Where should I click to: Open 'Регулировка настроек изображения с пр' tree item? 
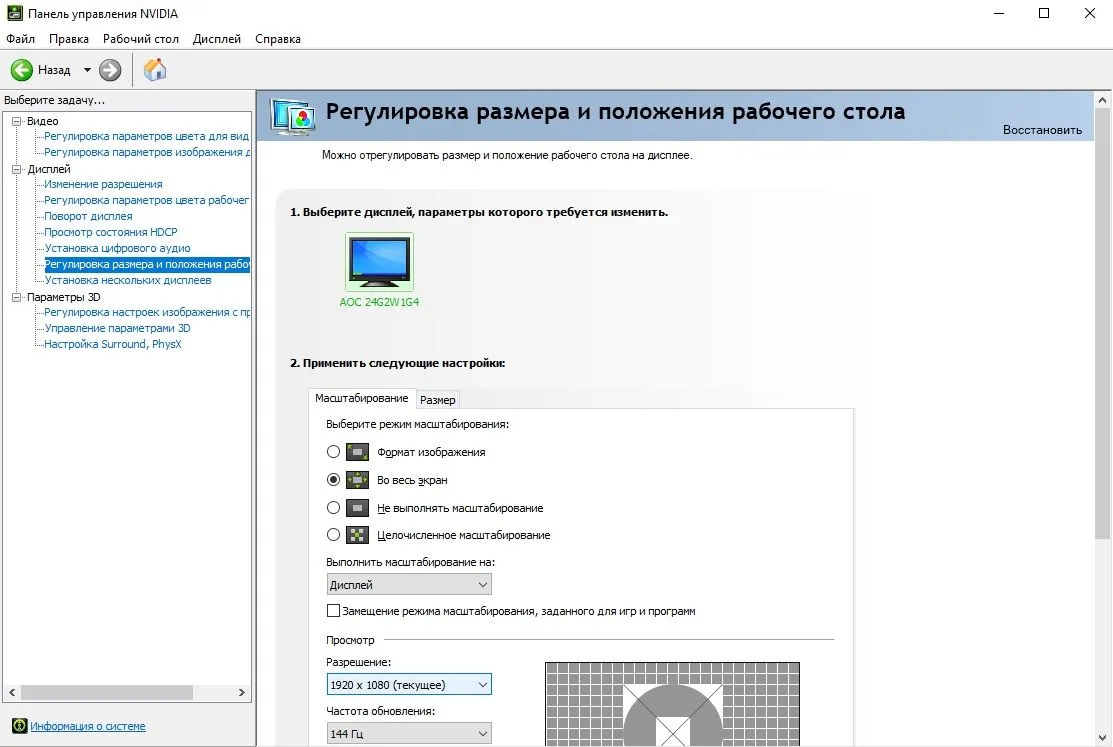[x=147, y=312]
